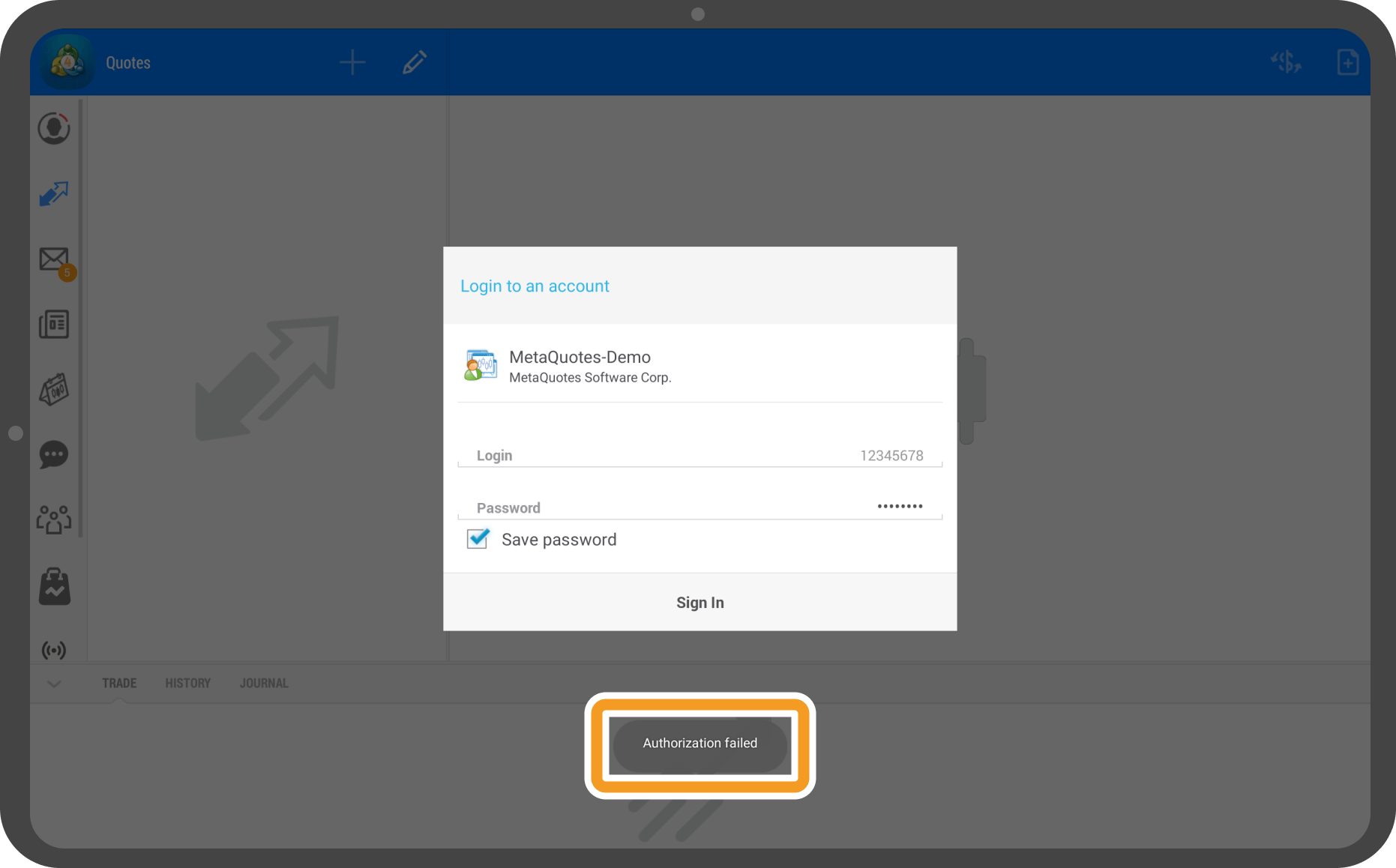1396x868 pixels.
Task: Click the currency dollar icon in top bar
Action: point(1286,62)
